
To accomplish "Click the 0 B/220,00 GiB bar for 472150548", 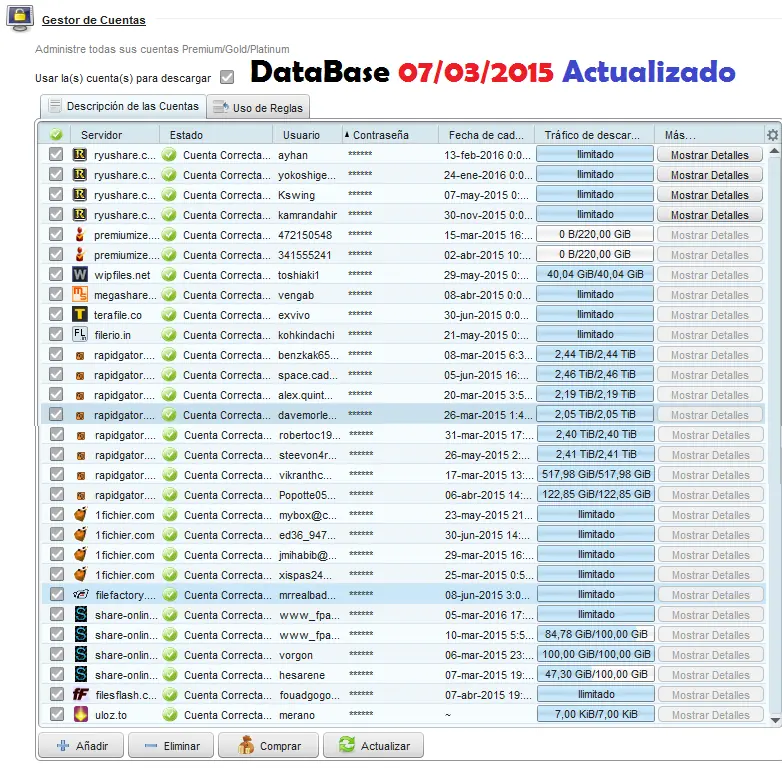I will click(595, 234).
